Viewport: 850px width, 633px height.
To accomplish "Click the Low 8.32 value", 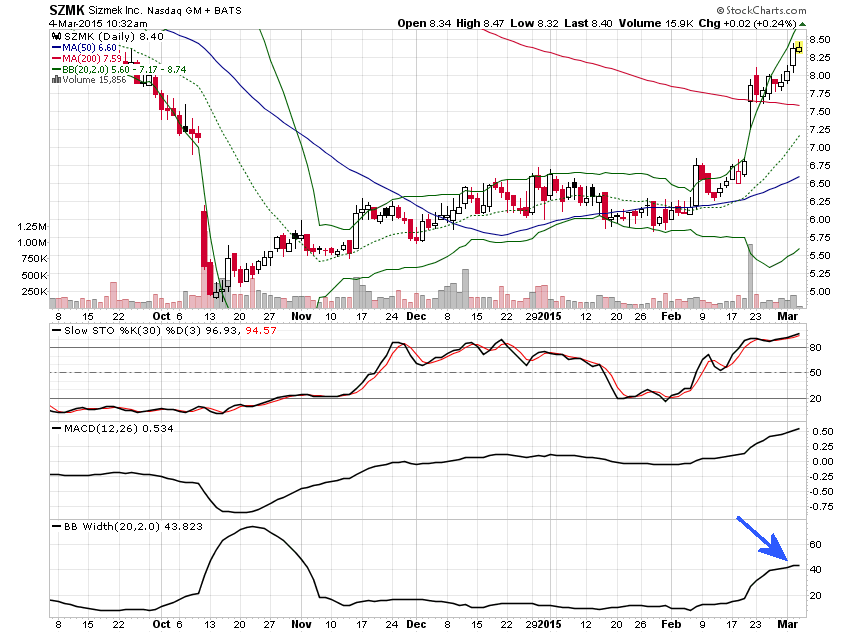I will click(x=535, y=23).
